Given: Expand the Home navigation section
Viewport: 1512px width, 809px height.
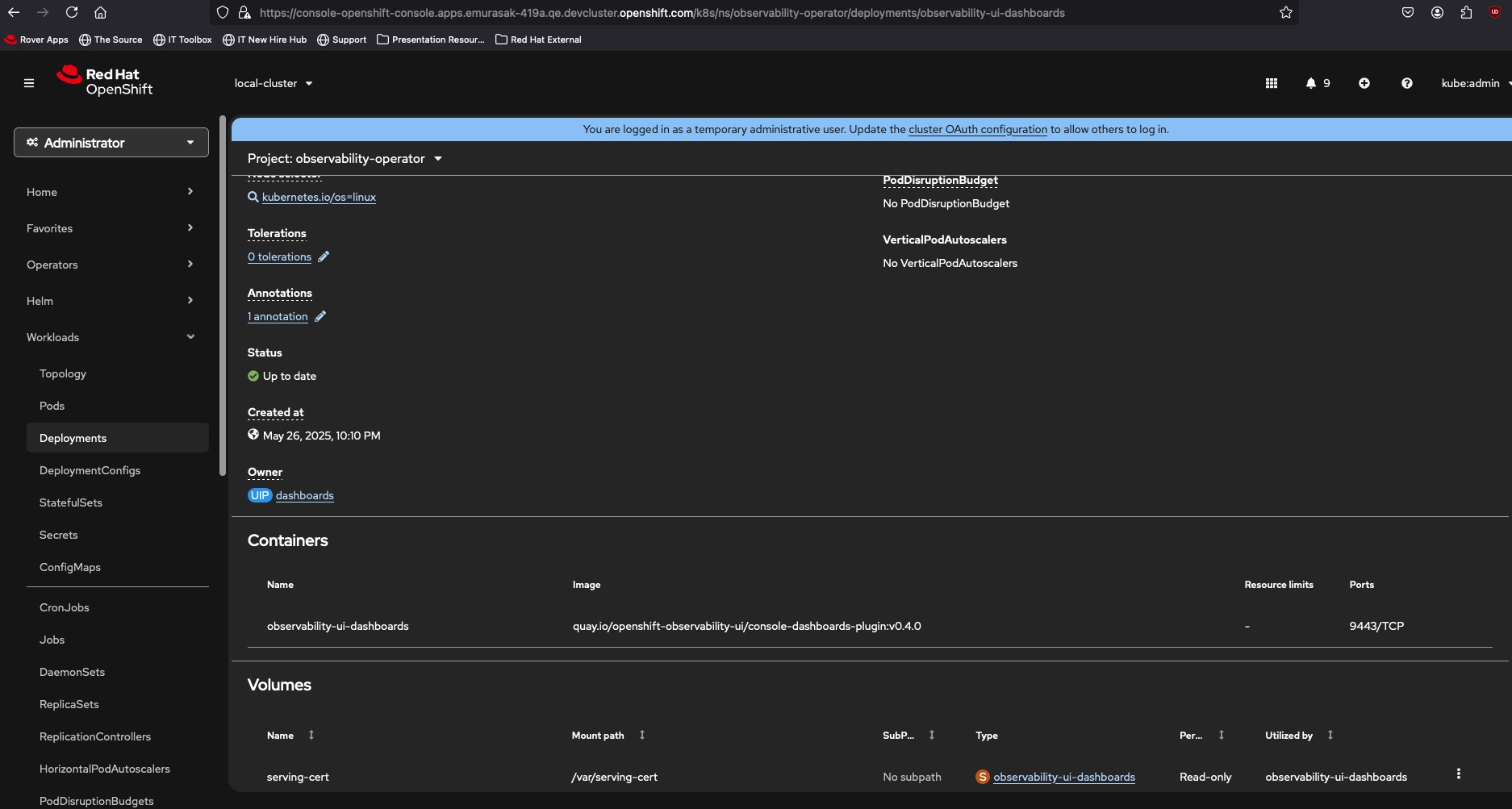Looking at the screenshot, I should point(111,192).
